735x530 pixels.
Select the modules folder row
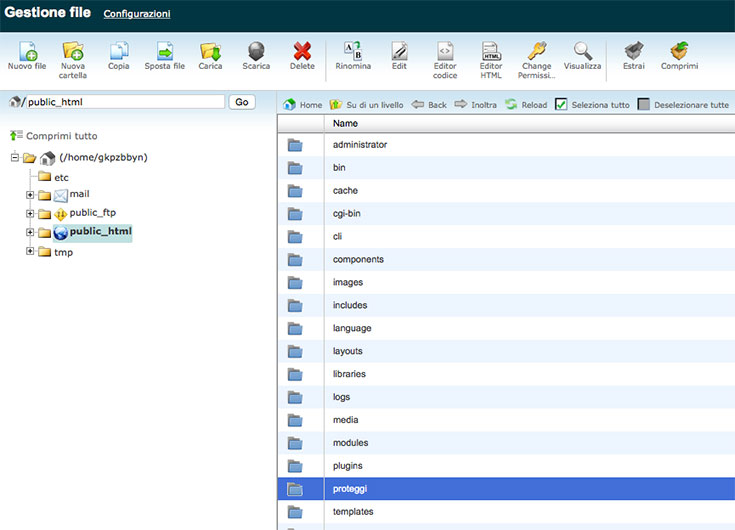[506, 443]
